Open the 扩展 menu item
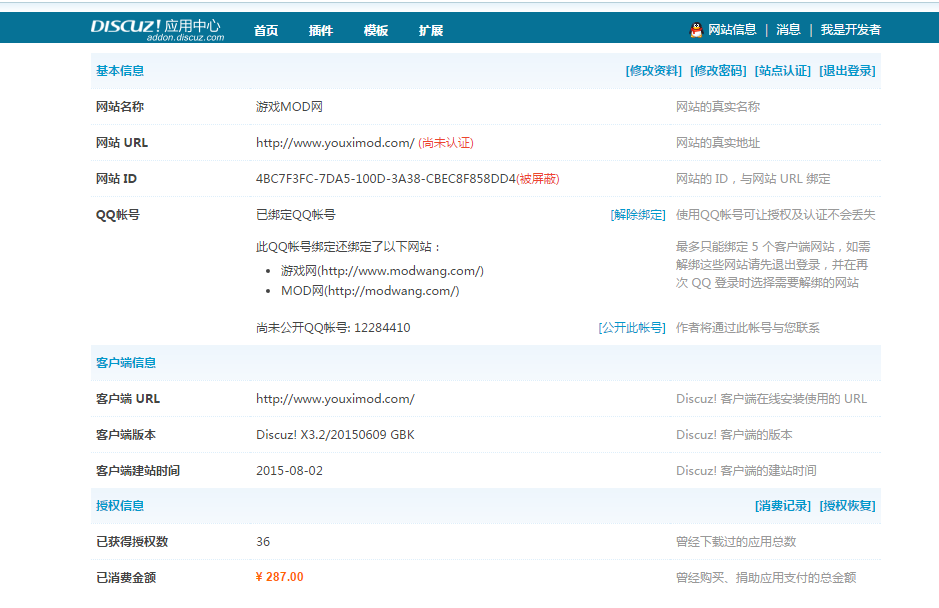939x608 pixels. 431,31
